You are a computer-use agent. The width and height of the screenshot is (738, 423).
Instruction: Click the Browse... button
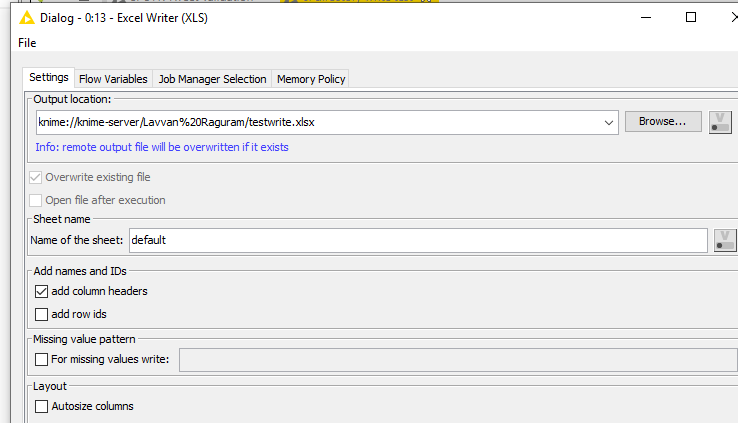(662, 122)
